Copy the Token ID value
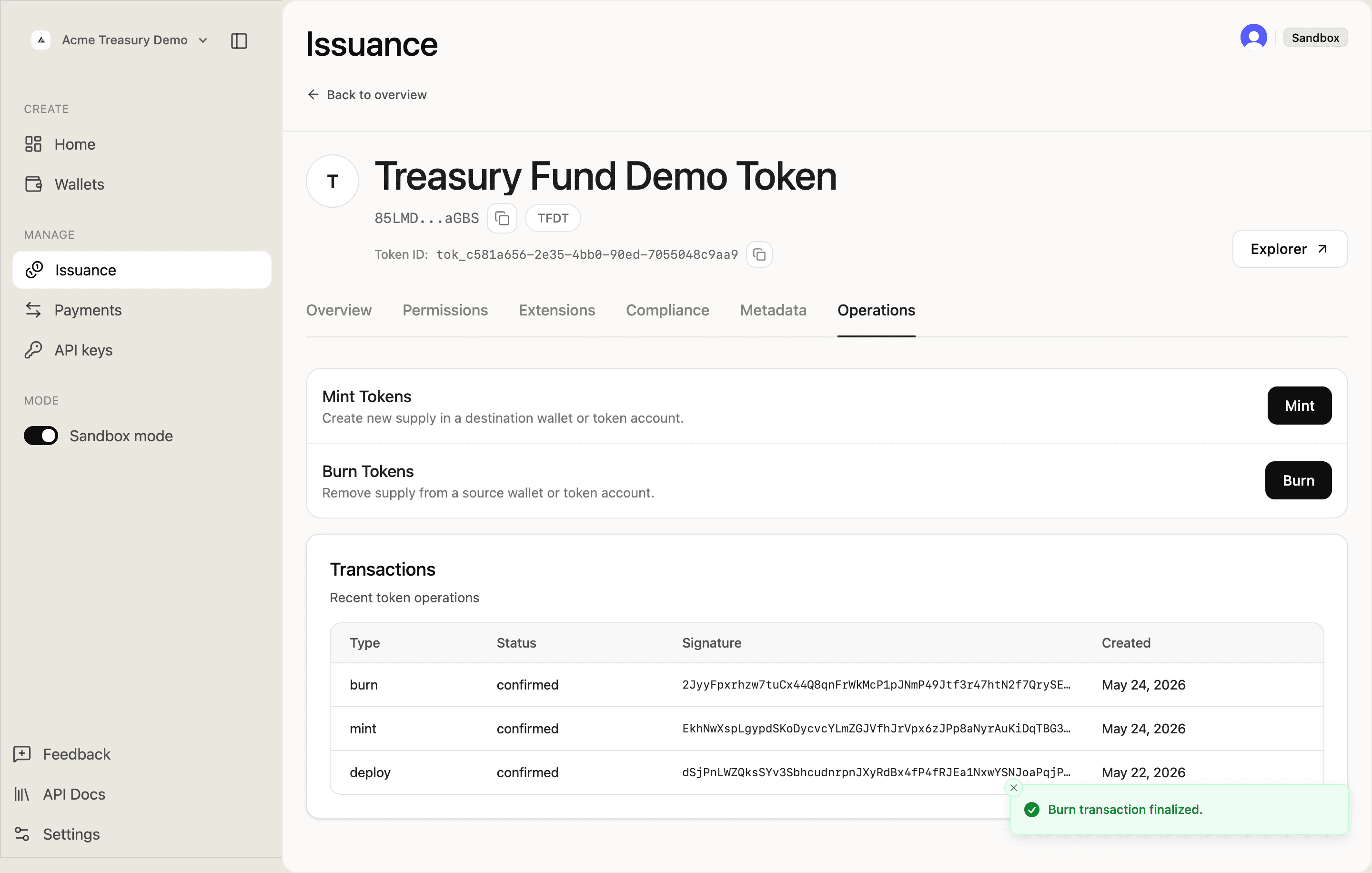This screenshot has height=873, width=1372. coord(759,254)
